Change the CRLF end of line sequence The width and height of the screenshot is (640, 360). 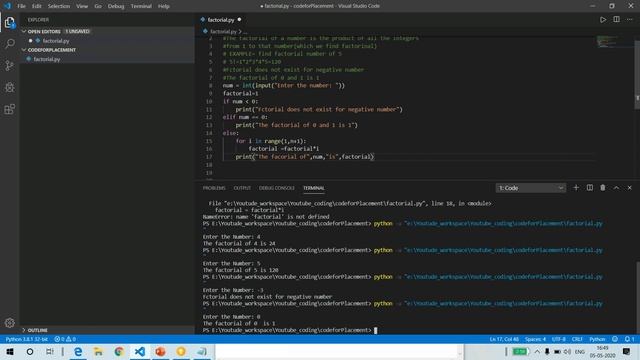(x=577, y=339)
